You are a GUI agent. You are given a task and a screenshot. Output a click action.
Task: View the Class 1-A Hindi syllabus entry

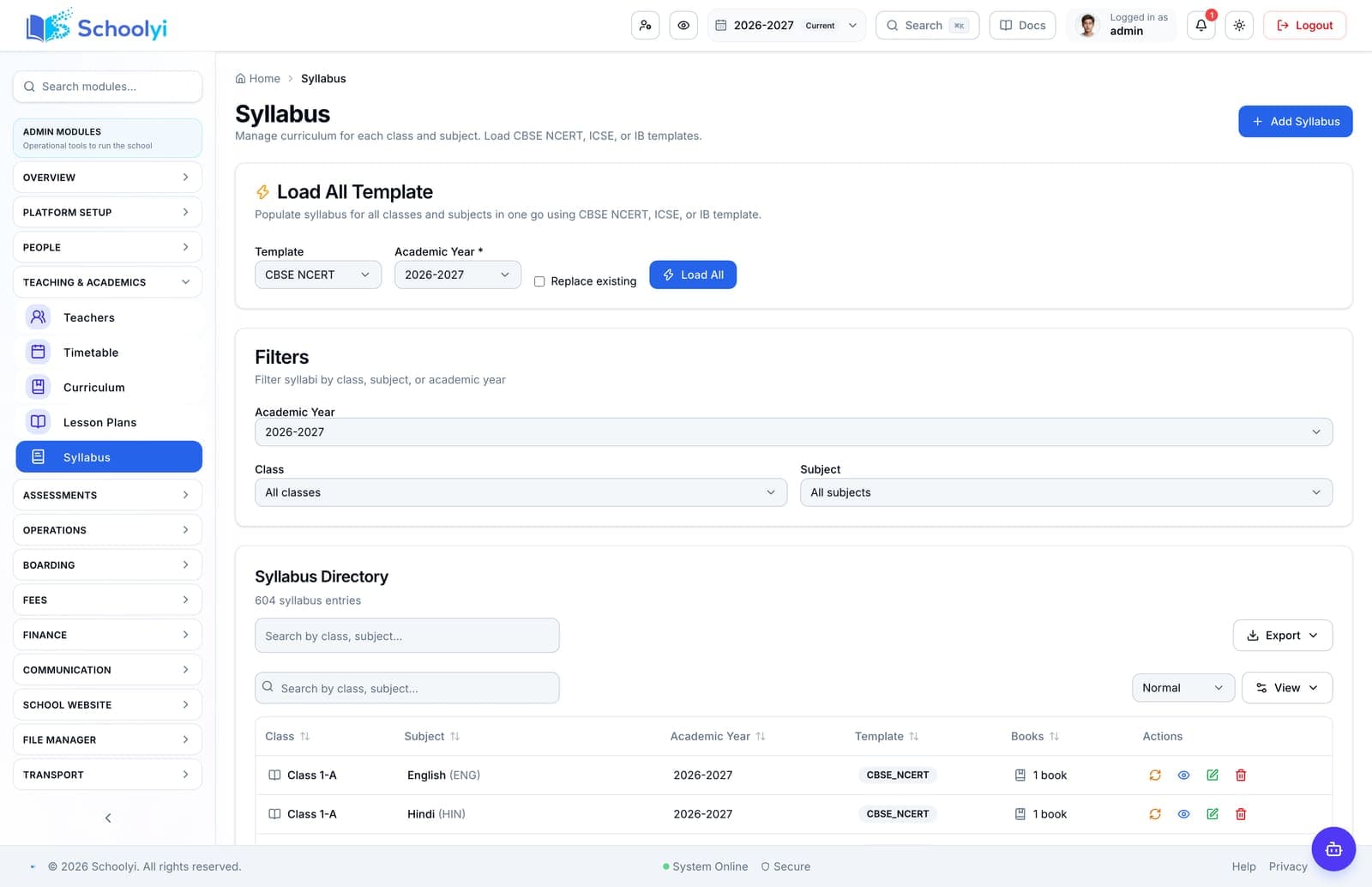(x=1183, y=814)
